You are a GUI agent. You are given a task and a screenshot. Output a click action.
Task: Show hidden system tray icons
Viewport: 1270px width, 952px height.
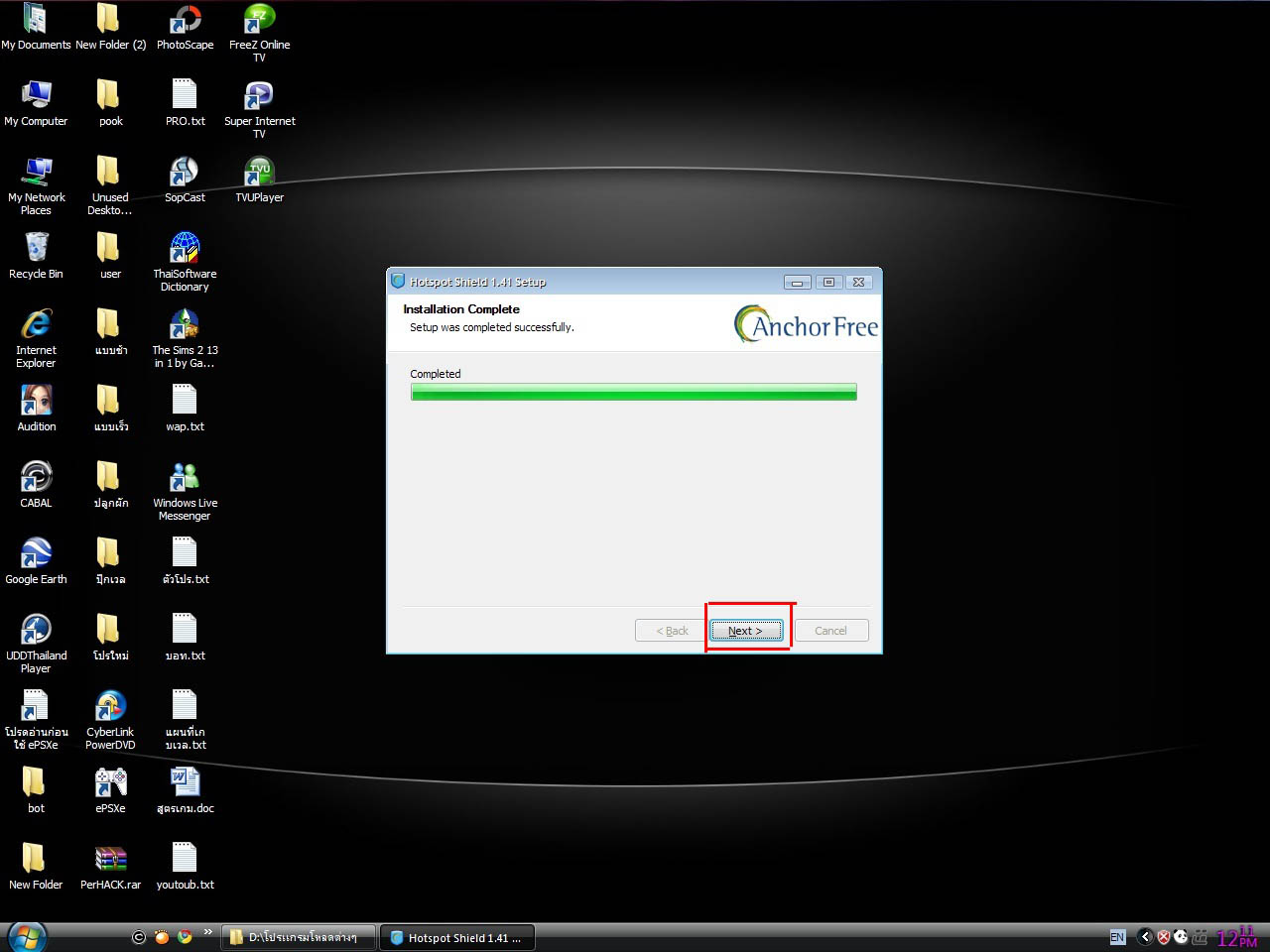tap(1145, 937)
